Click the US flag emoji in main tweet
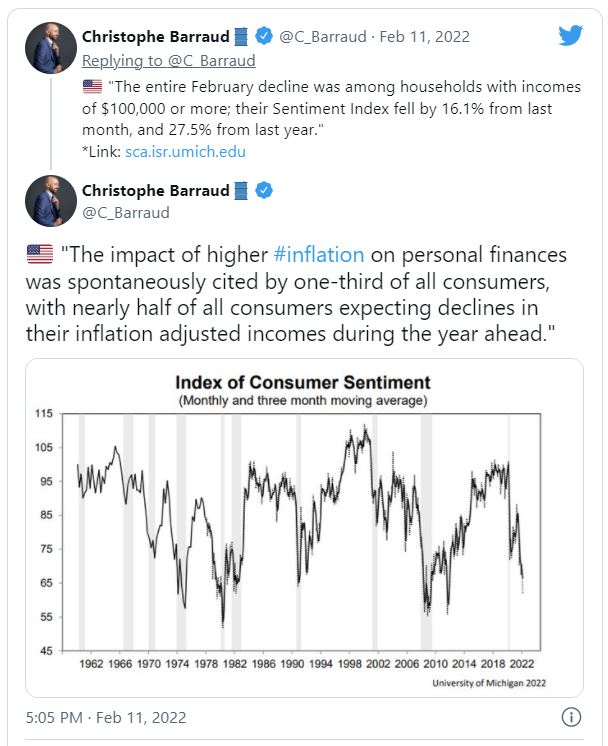 [40, 254]
